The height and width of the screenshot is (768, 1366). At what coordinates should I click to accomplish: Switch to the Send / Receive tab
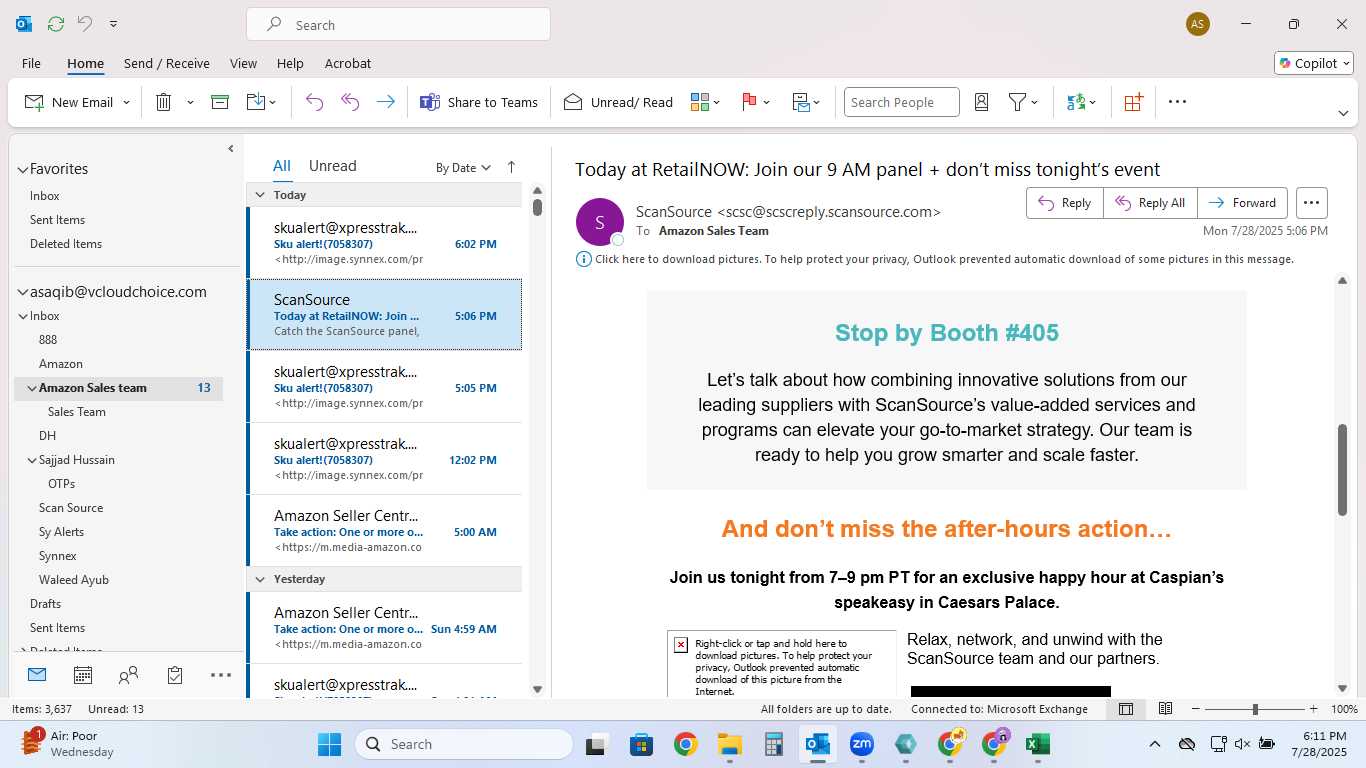[x=167, y=63]
